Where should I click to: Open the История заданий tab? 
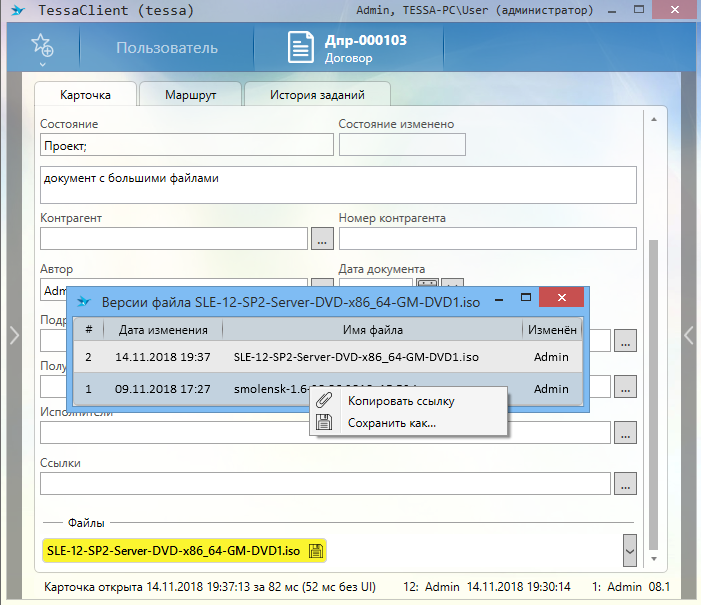click(317, 95)
